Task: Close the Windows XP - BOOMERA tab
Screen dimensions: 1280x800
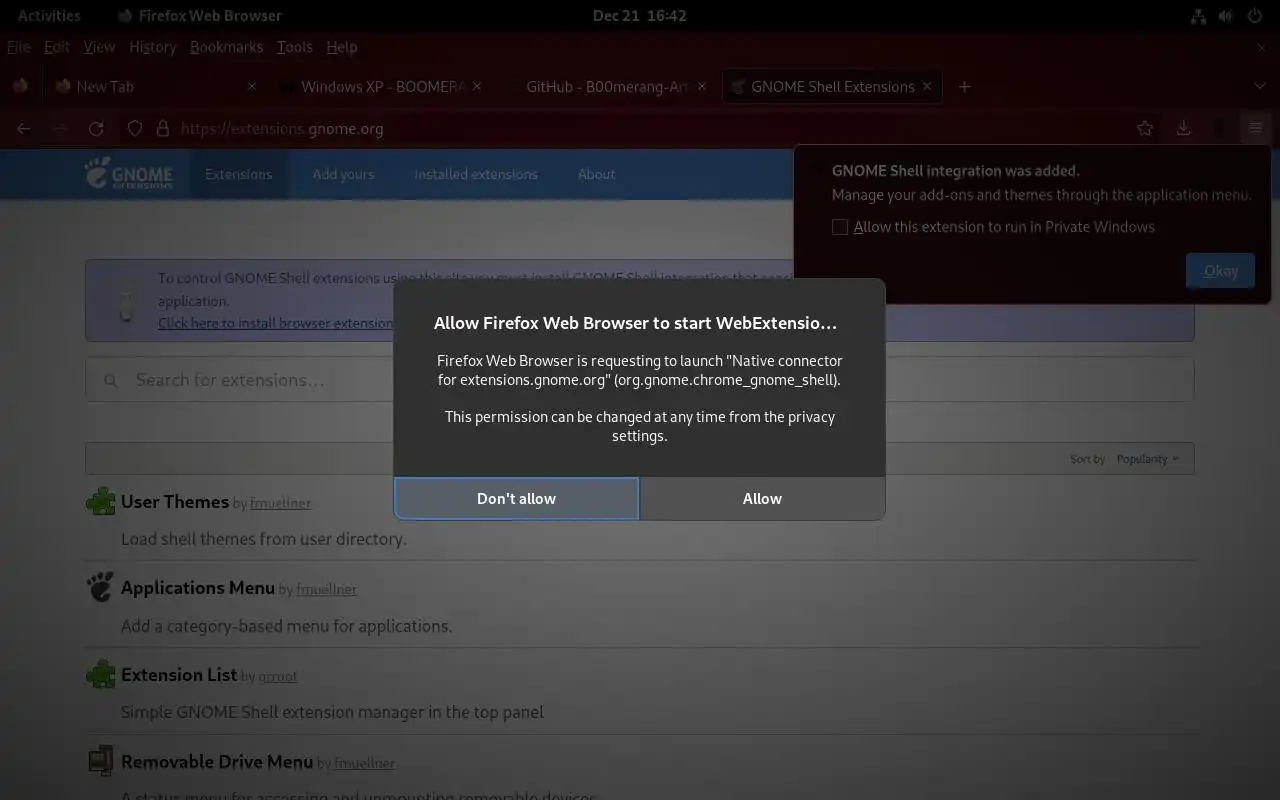Action: pyautogui.click(x=477, y=87)
